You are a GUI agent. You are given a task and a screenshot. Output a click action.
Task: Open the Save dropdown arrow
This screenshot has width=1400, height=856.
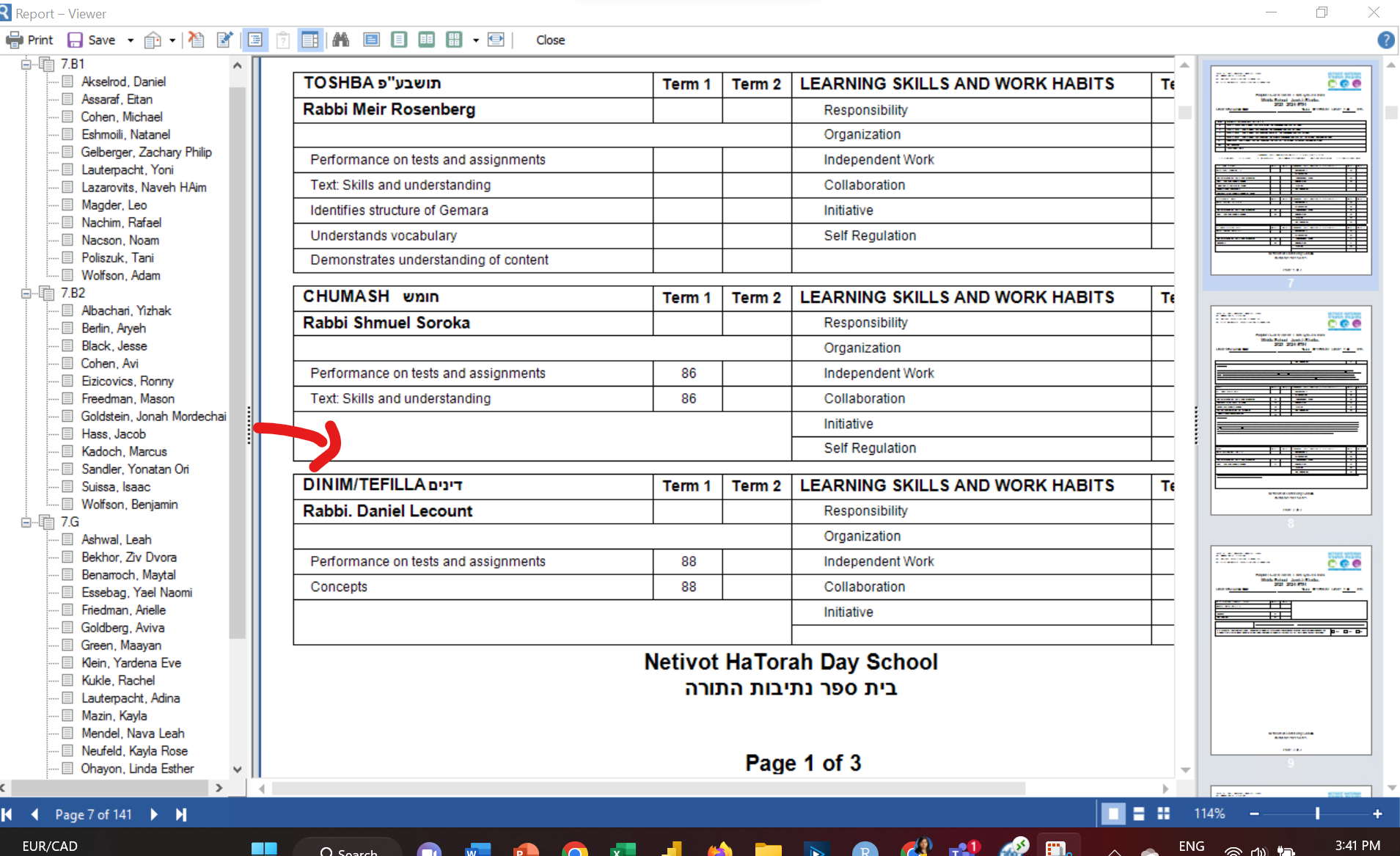pyautogui.click(x=131, y=40)
